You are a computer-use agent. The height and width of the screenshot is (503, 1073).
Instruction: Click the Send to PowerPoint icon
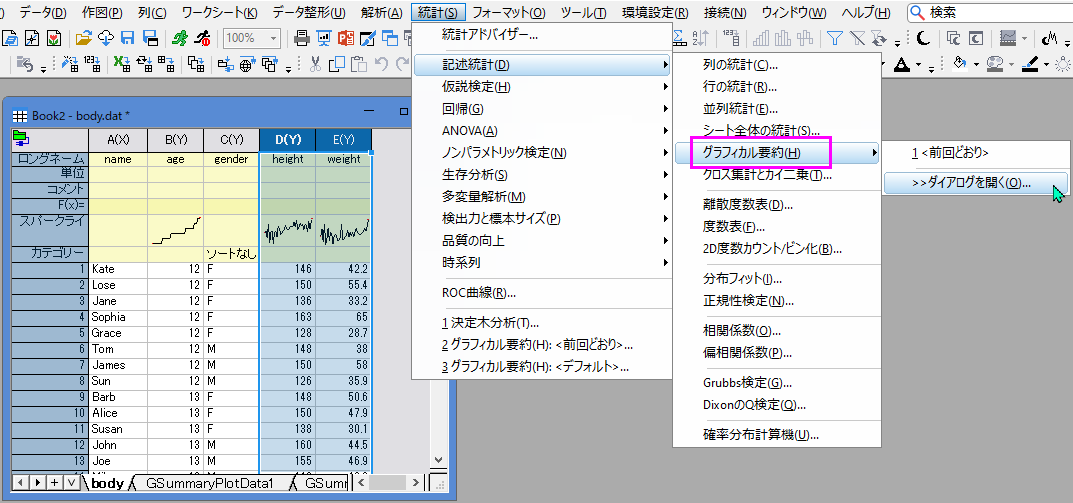click(x=345, y=38)
